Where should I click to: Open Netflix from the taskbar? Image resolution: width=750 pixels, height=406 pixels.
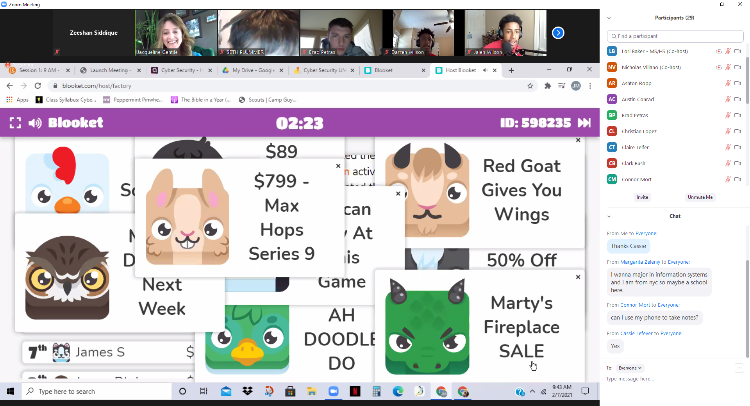[x=355, y=392]
